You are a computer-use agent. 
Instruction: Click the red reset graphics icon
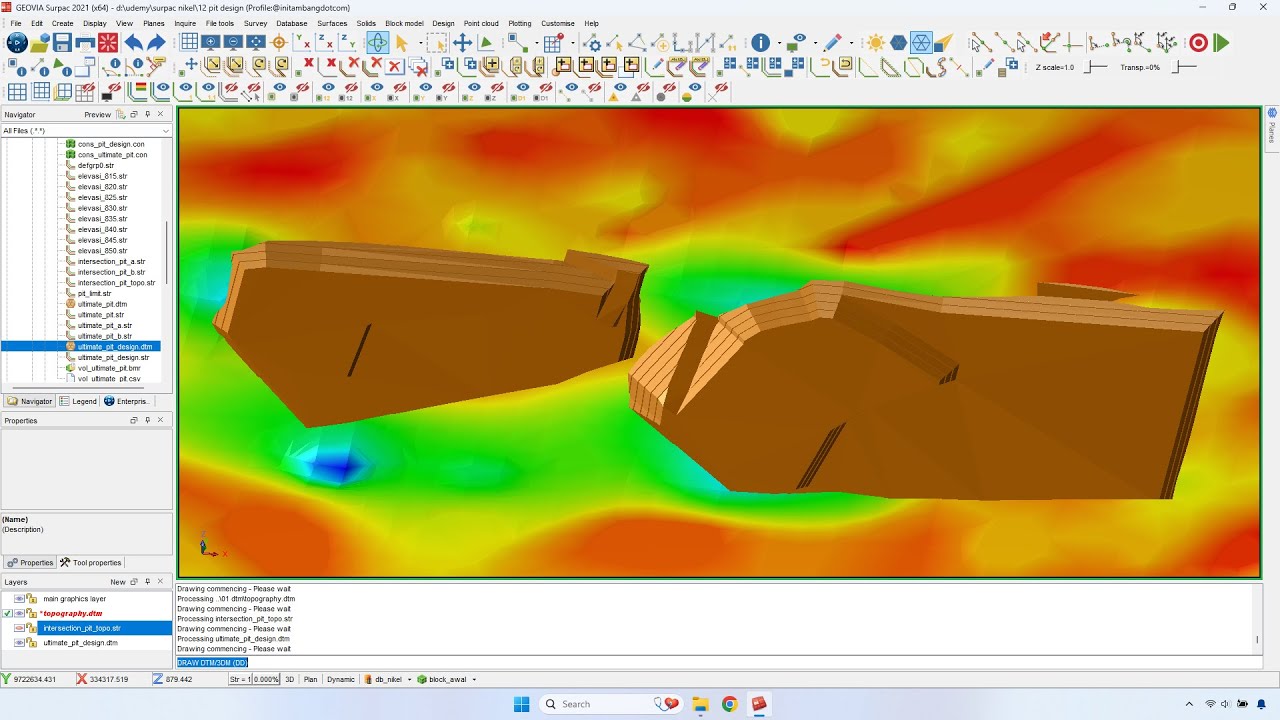point(108,42)
